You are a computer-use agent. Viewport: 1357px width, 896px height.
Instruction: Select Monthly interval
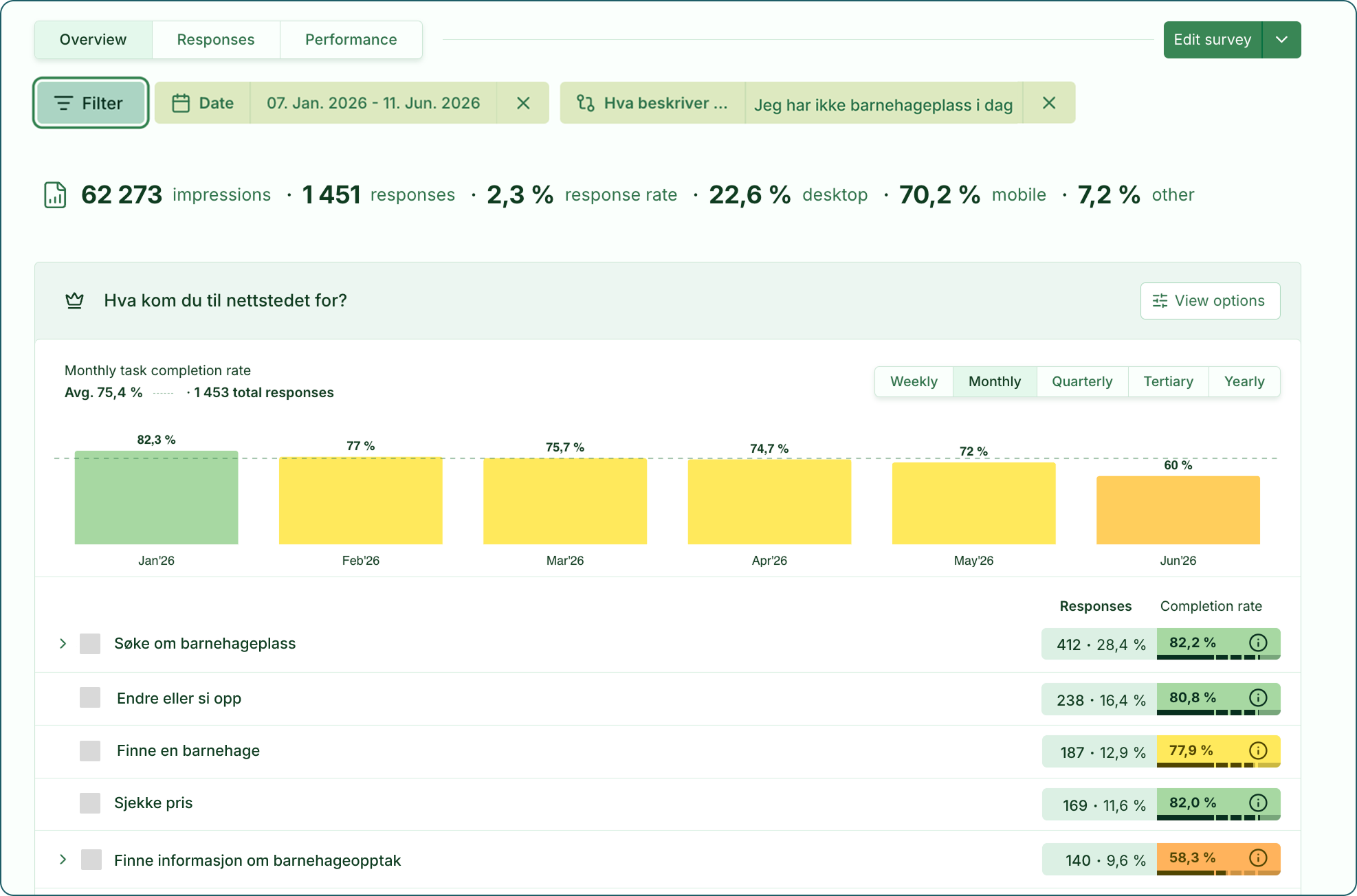coord(995,381)
